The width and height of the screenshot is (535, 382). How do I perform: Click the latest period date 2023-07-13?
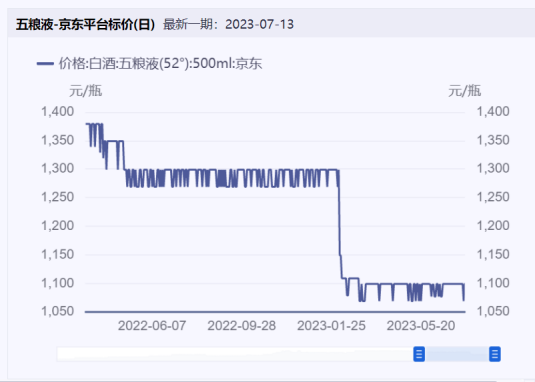click(x=259, y=25)
